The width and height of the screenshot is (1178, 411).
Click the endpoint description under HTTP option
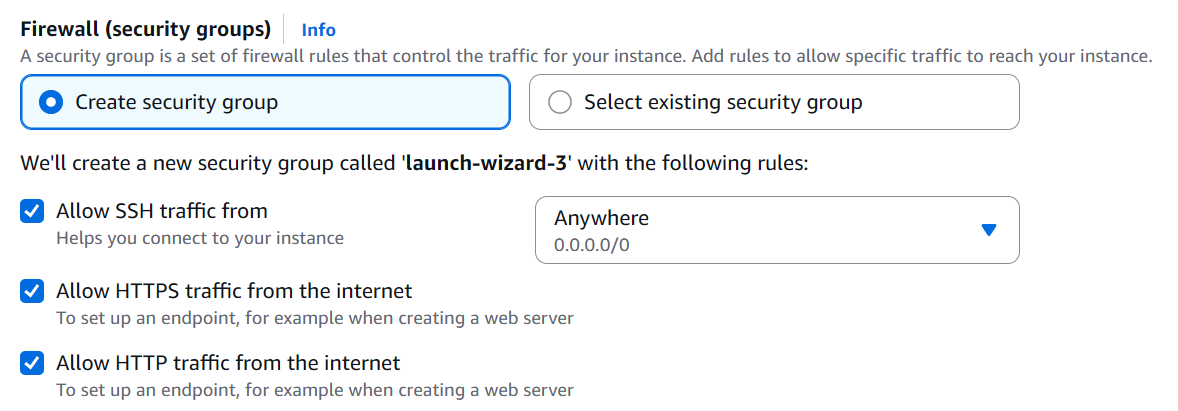click(314, 389)
